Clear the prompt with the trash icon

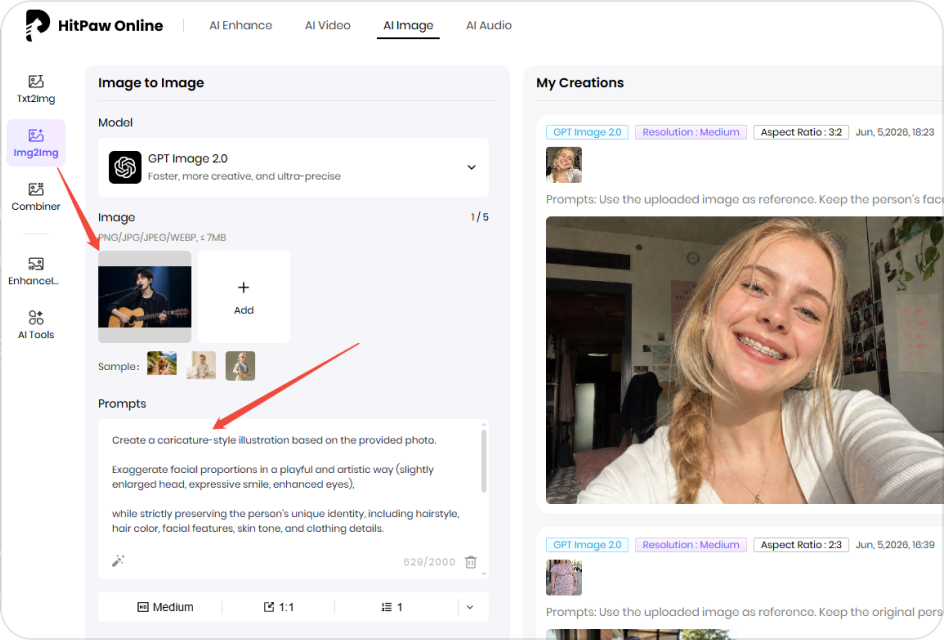click(471, 562)
